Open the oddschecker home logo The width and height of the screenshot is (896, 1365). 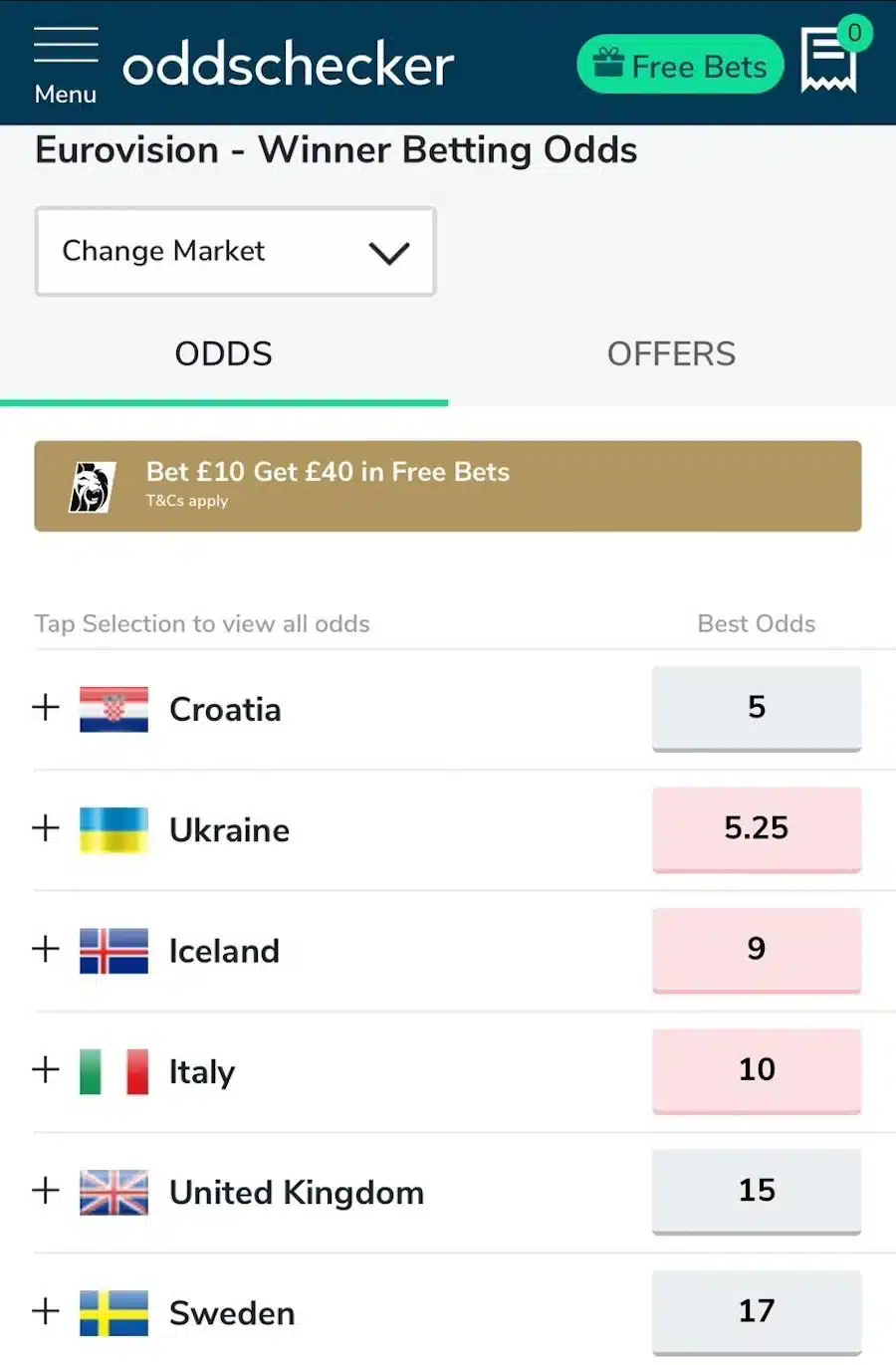pyautogui.click(x=288, y=66)
